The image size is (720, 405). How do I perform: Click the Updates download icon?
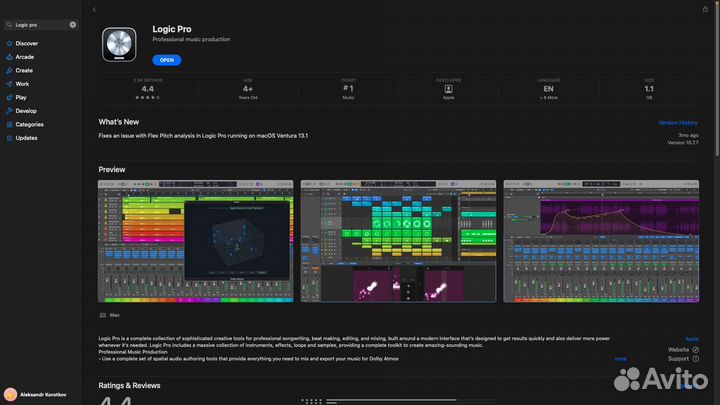[9, 138]
